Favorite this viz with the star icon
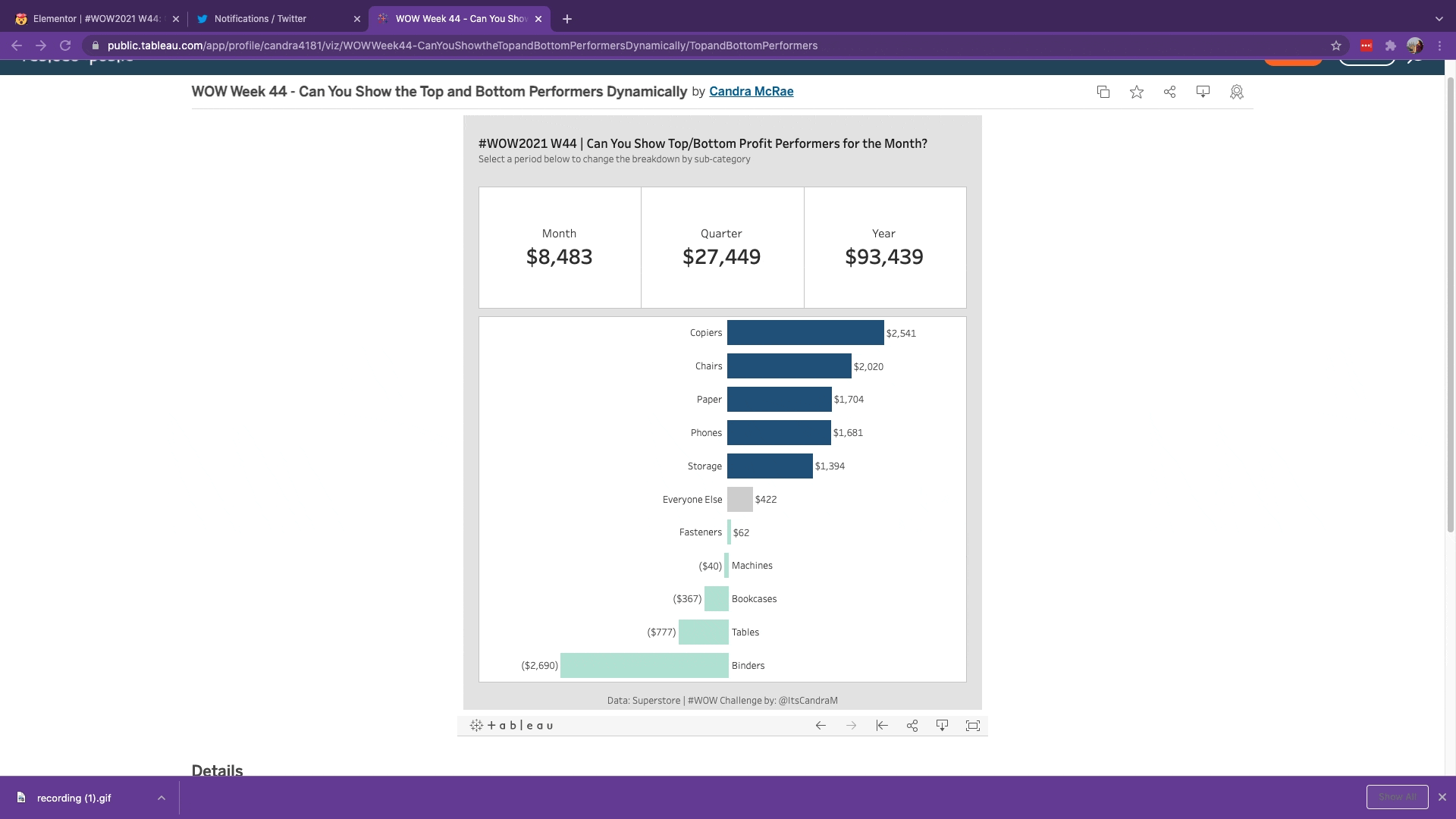The height and width of the screenshot is (819, 1456). tap(1136, 92)
